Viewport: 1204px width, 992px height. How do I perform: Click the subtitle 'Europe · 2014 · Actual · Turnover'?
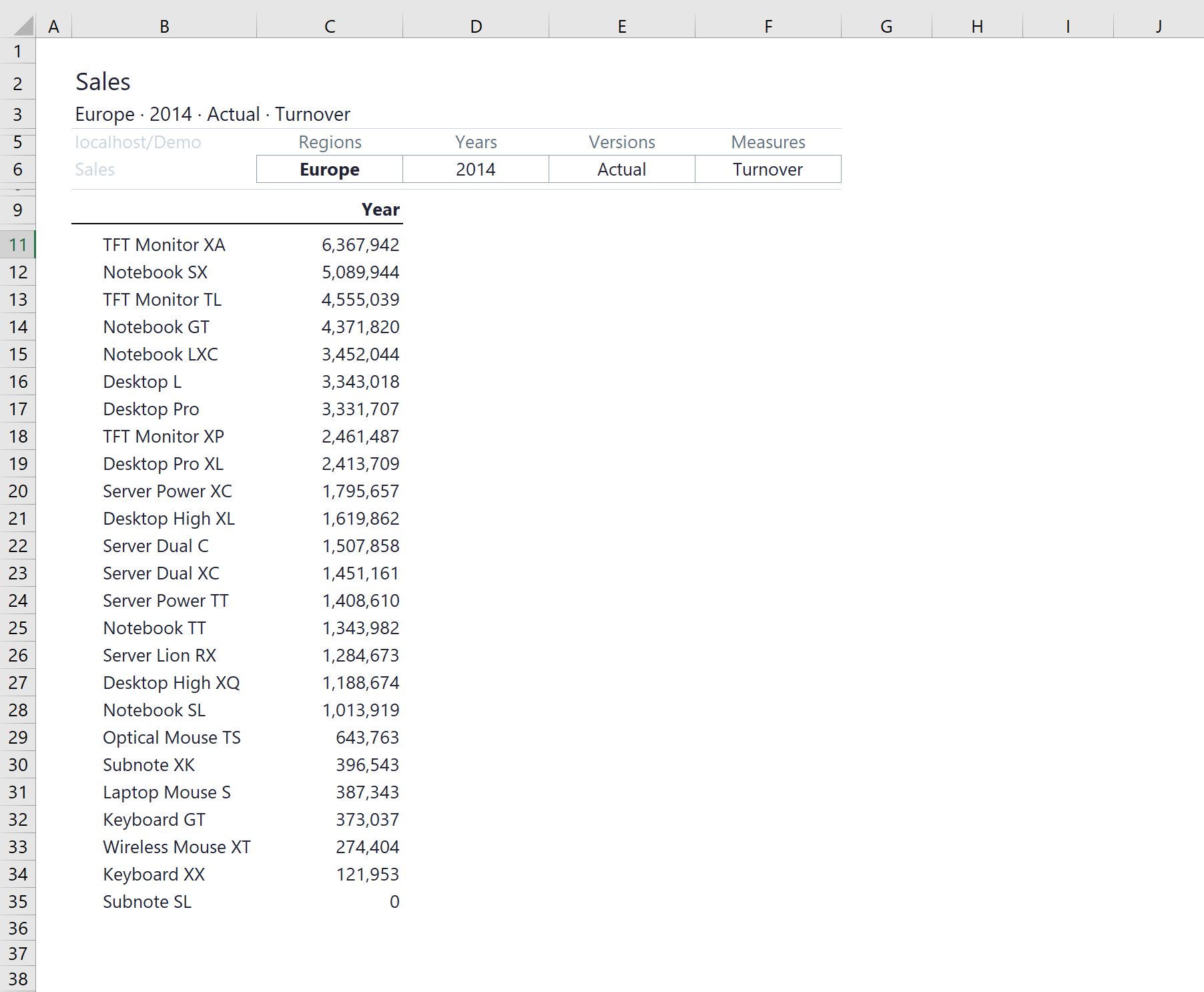click(212, 114)
